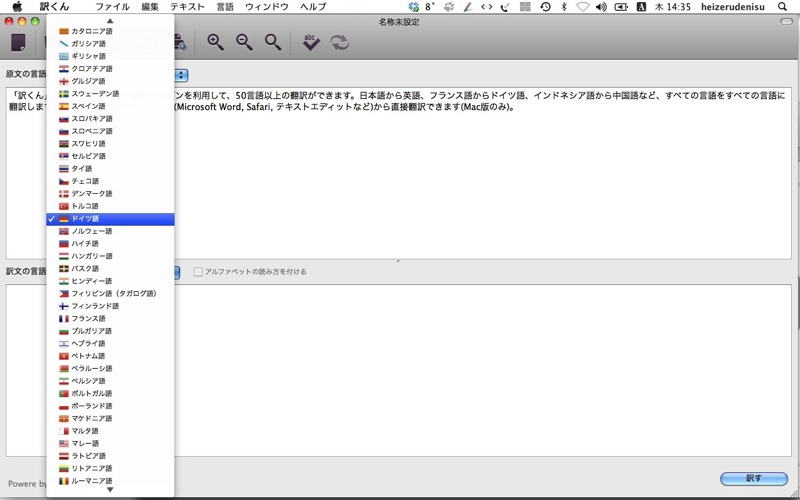Open the テキスト menu
This screenshot has width=800, height=500.
point(187,7)
